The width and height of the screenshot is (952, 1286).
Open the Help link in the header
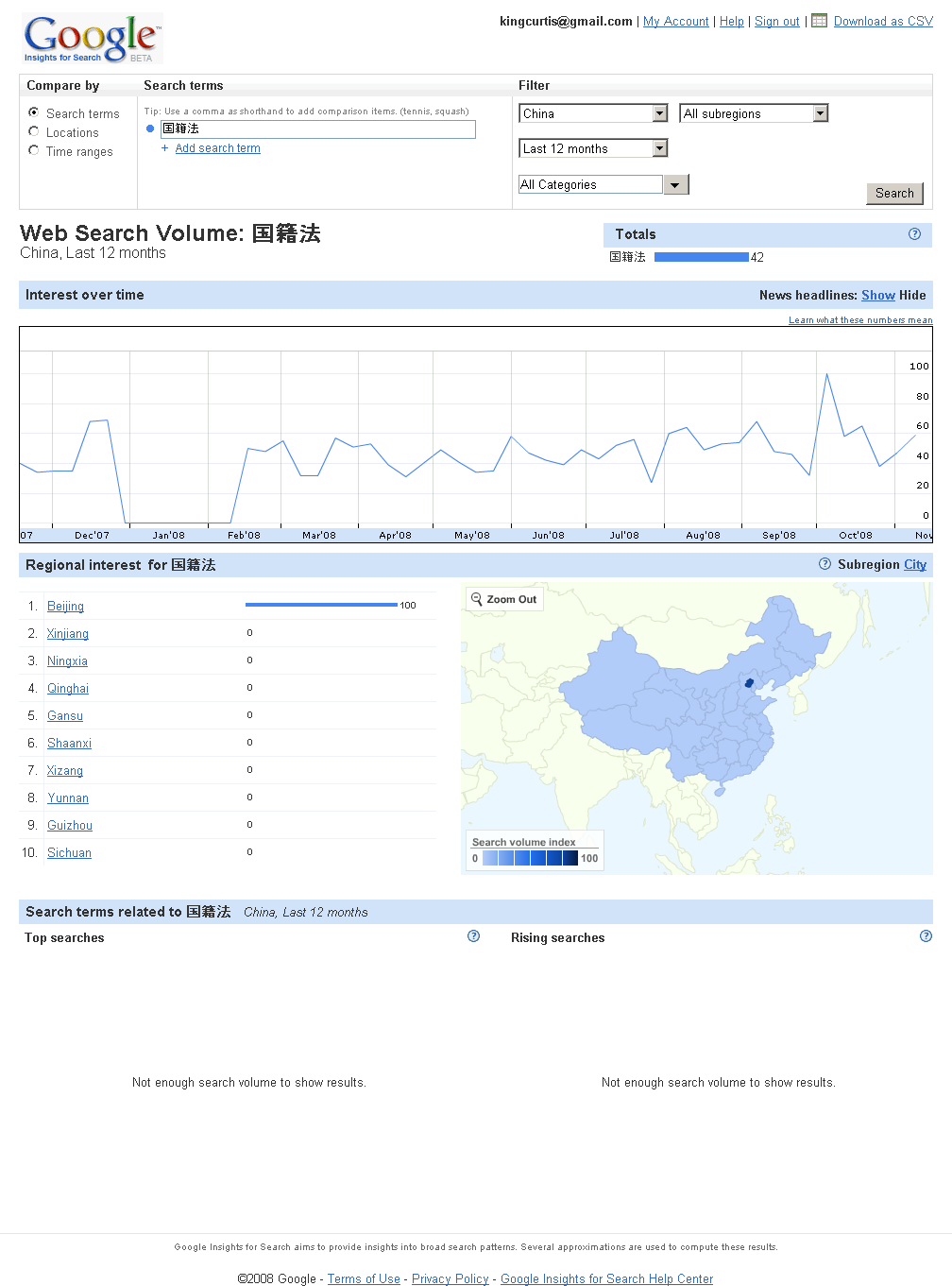click(x=732, y=21)
